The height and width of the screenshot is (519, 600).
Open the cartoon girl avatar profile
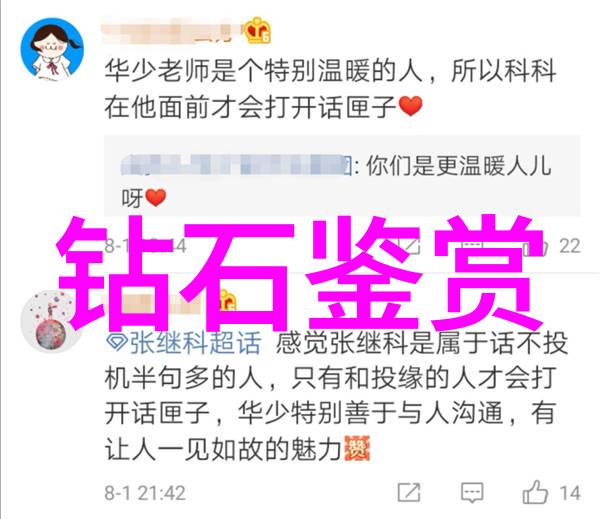[52, 49]
